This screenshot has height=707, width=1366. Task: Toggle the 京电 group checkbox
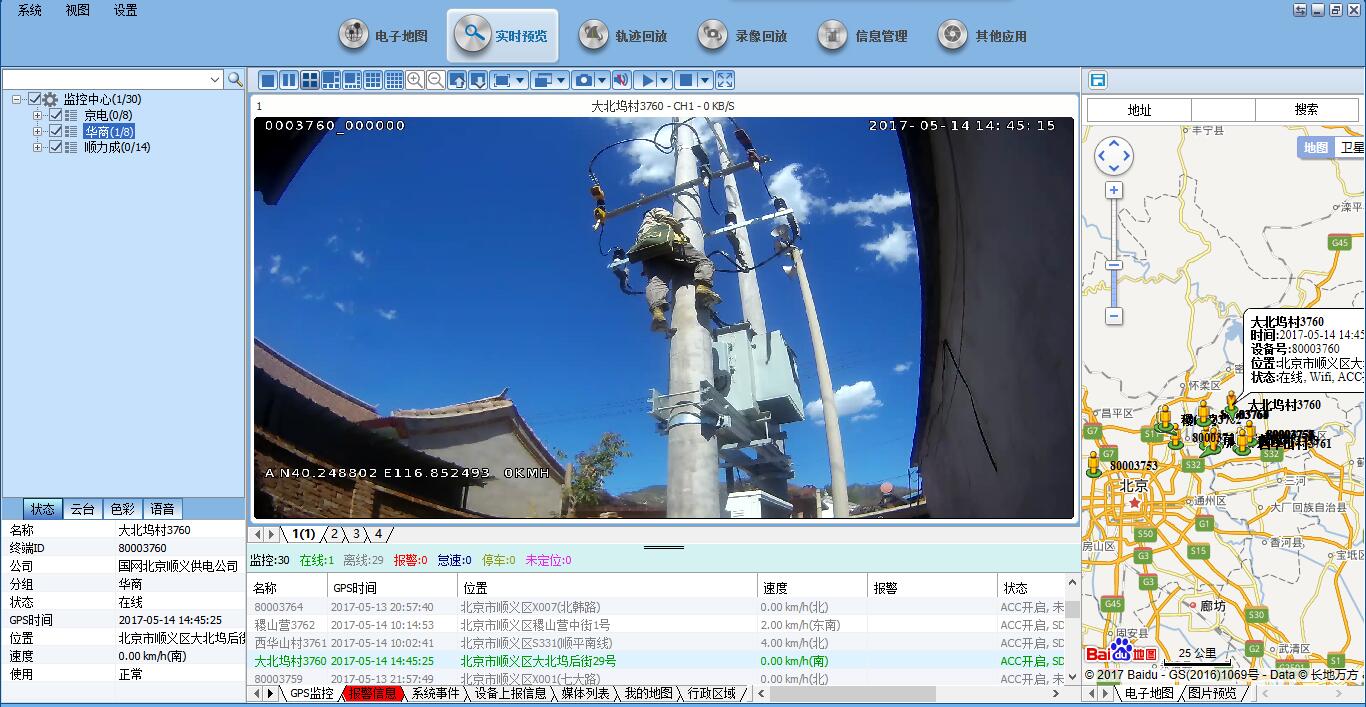point(55,115)
